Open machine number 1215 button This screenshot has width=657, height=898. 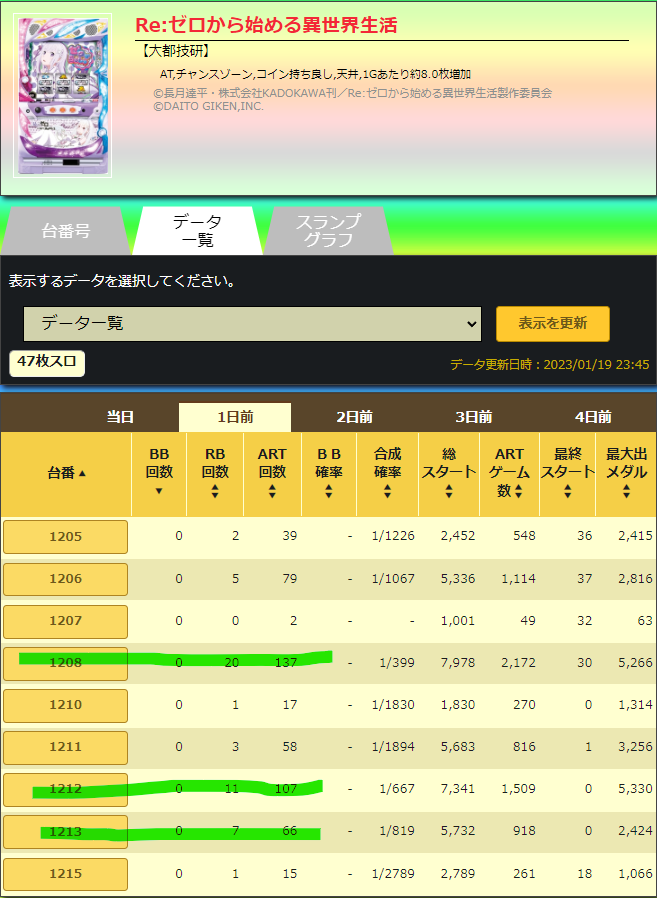tap(65, 874)
